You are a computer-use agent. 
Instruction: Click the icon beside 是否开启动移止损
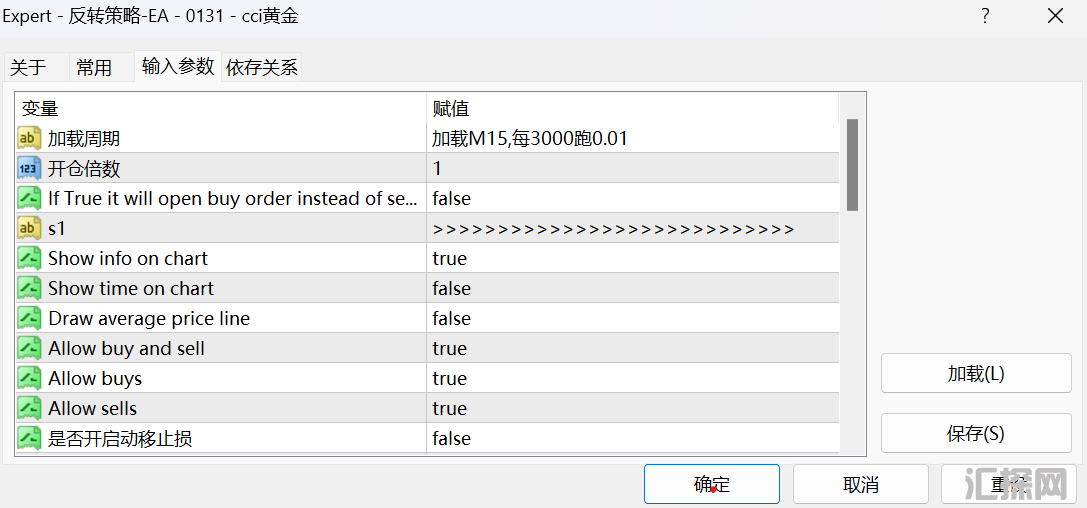tap(29, 438)
